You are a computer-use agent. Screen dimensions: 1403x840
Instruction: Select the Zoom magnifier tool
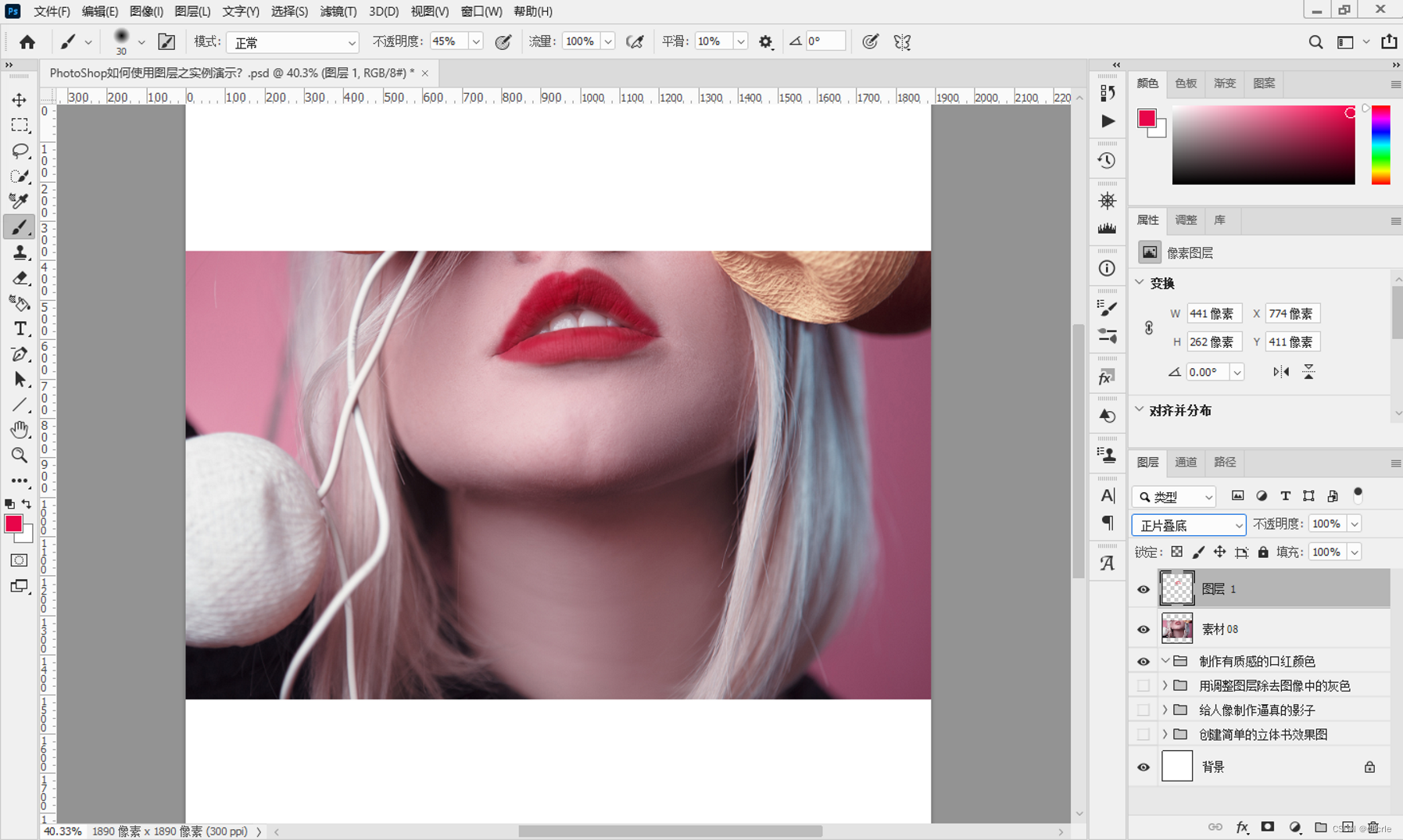(20, 455)
